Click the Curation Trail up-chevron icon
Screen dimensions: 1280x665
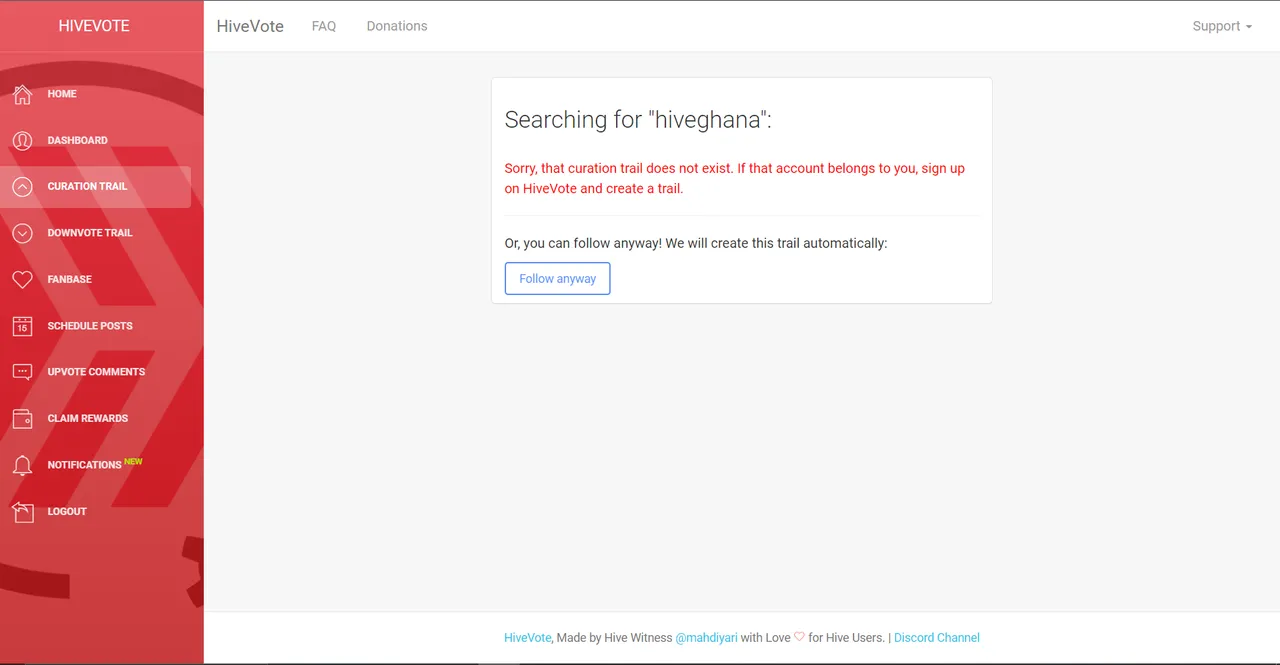(22, 187)
